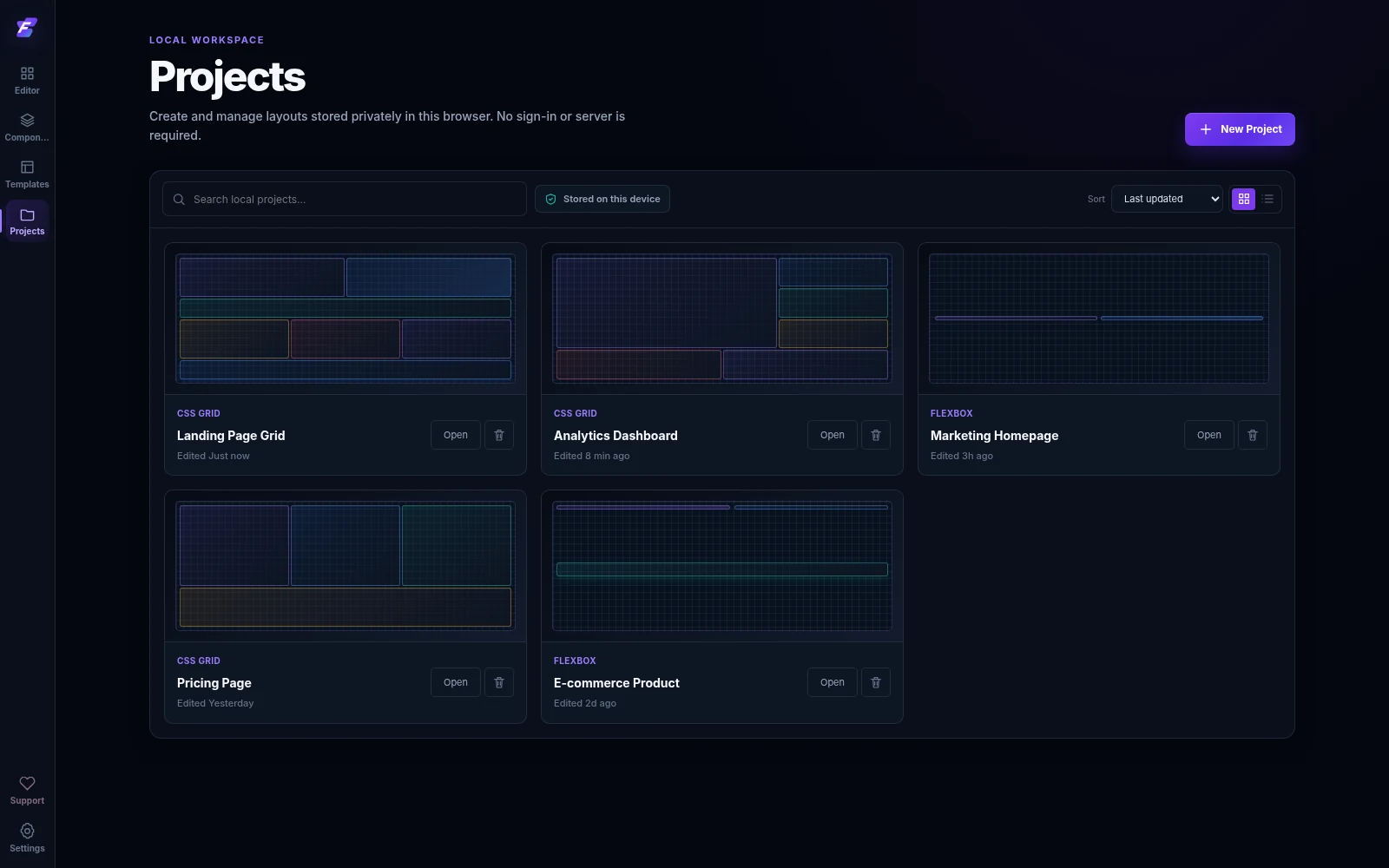Click the Marketing Homepage title
Image resolution: width=1389 pixels, height=868 pixels.
click(994, 436)
